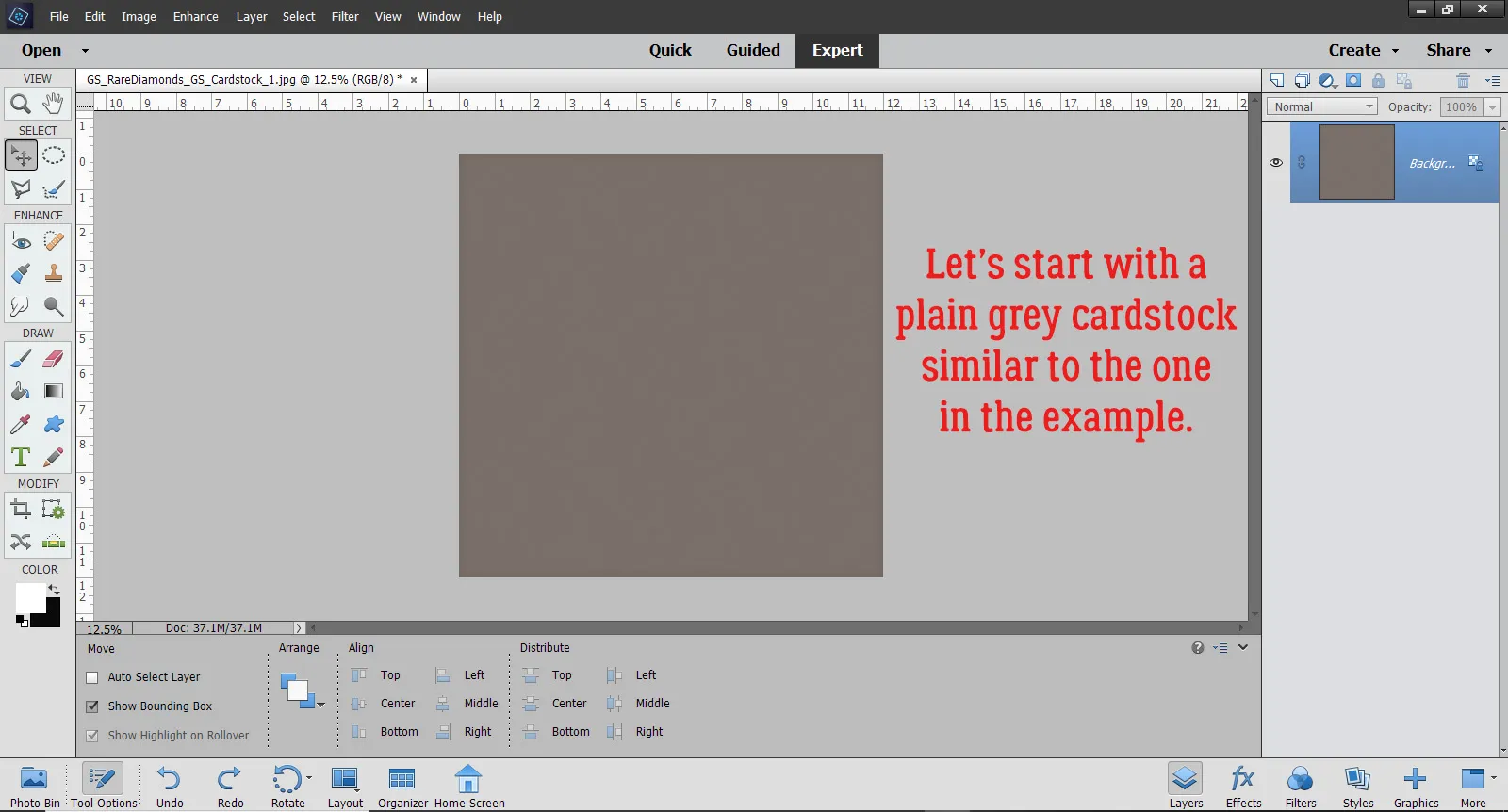This screenshot has height=812, width=1508.
Task: Switch to the Guided tab
Action: click(752, 51)
